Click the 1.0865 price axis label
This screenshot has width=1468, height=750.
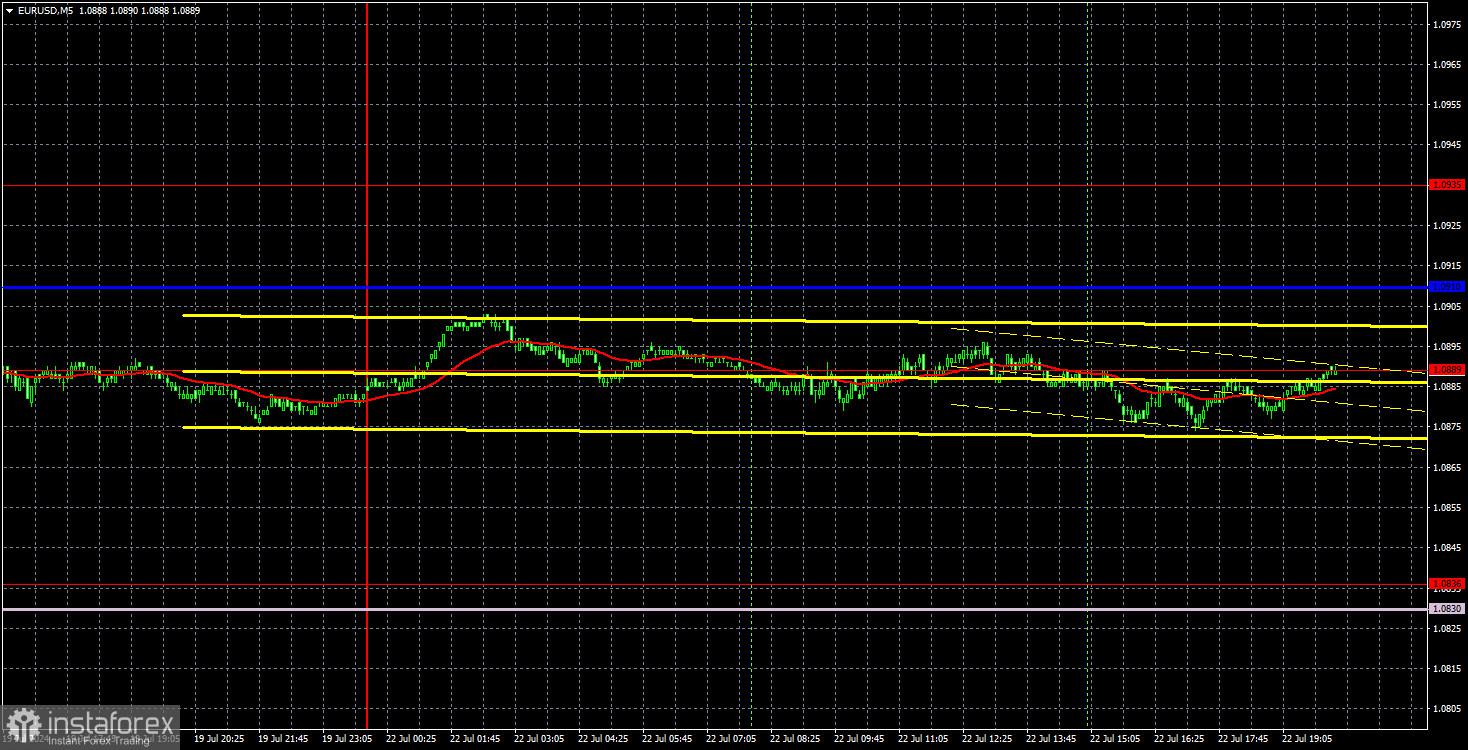tap(1447, 467)
